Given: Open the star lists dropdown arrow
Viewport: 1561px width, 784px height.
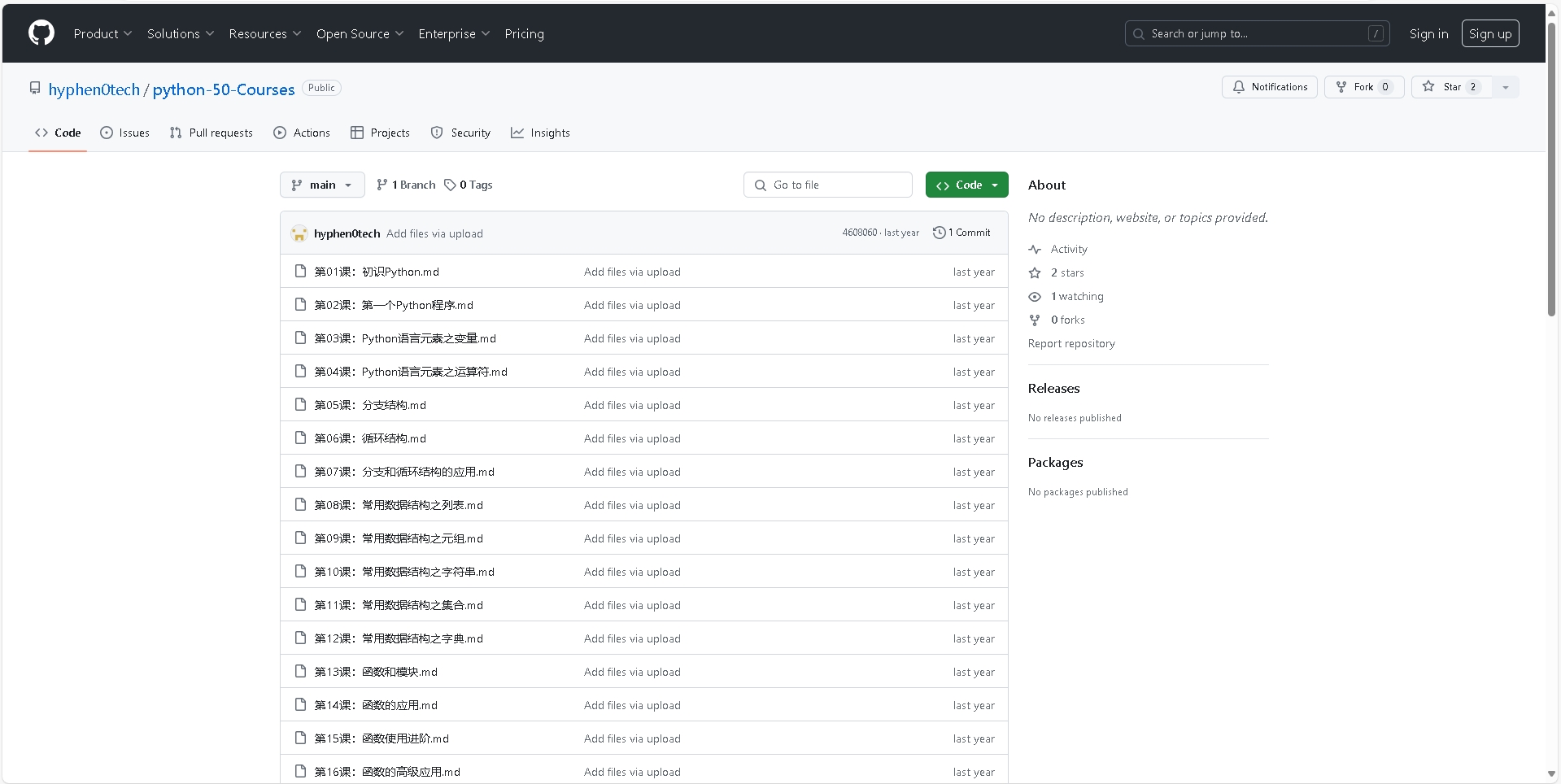Looking at the screenshot, I should [1506, 87].
